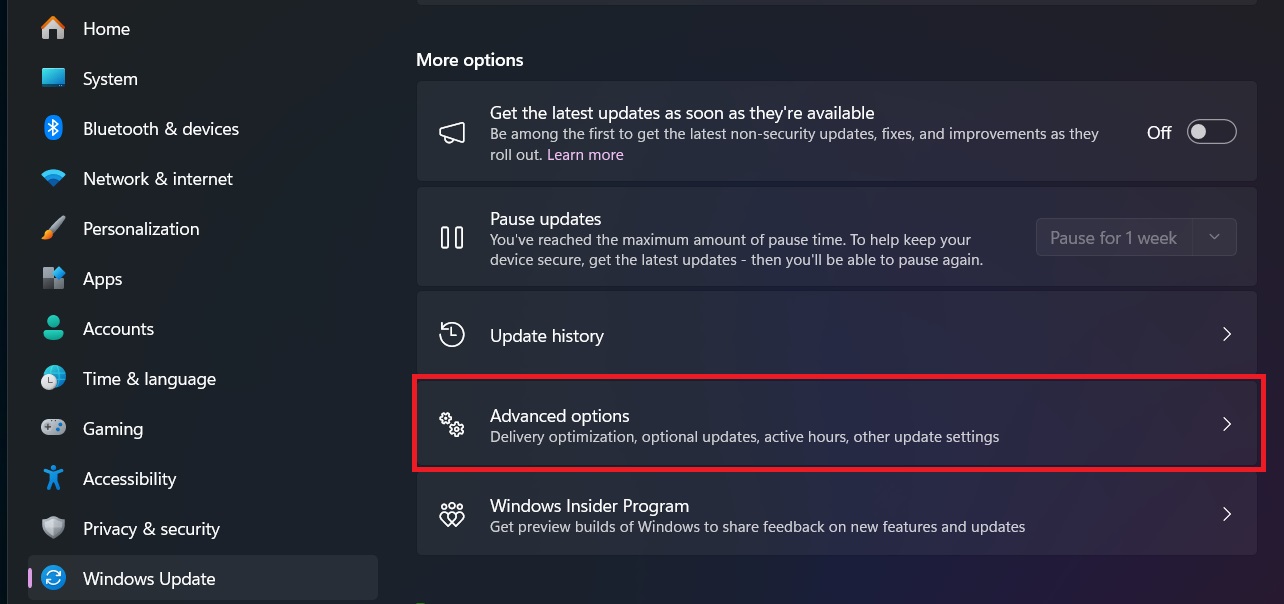Go to Time & language settings
The height and width of the screenshot is (604, 1284).
149,379
